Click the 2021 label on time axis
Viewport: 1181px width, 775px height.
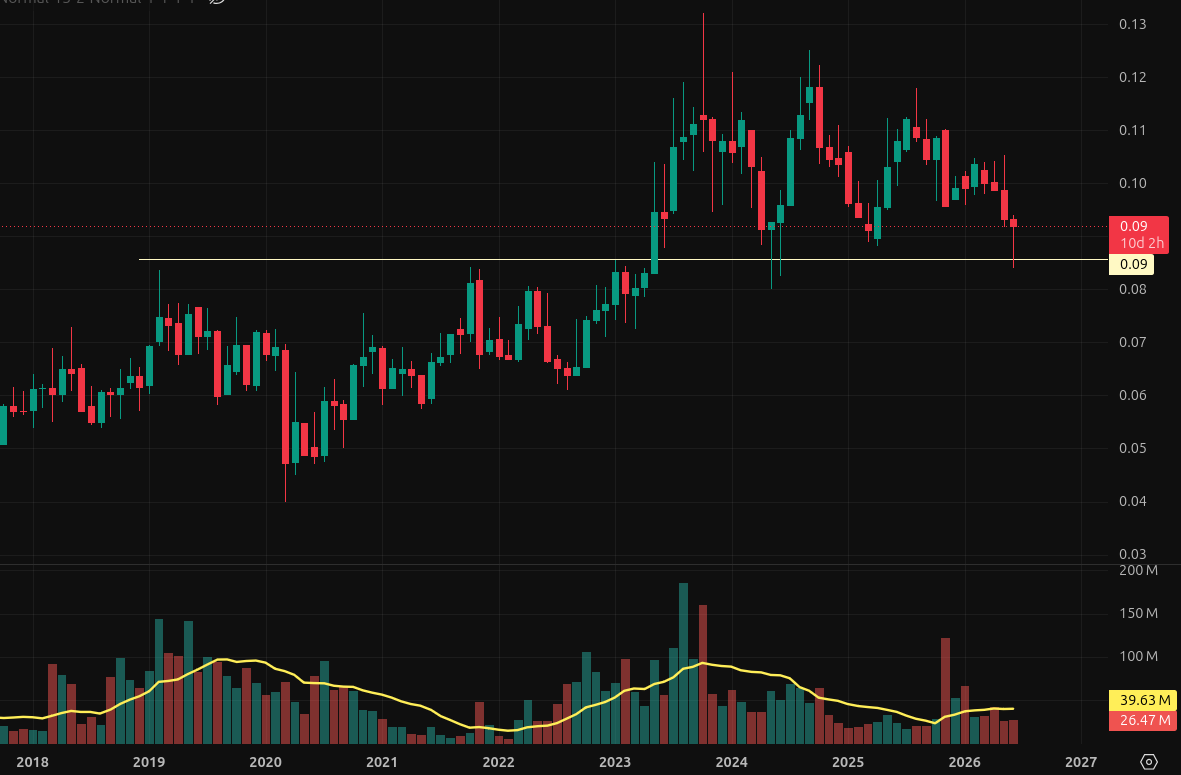[382, 762]
